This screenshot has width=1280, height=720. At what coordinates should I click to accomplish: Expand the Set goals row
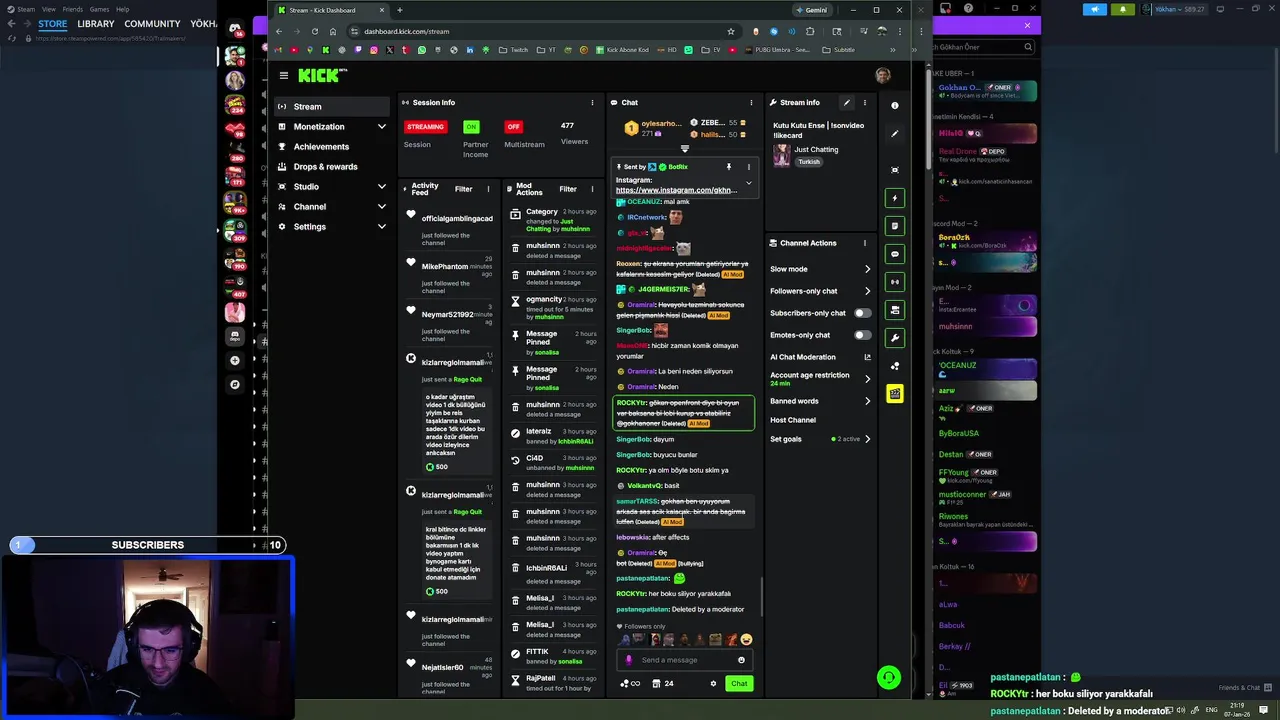pos(867,439)
